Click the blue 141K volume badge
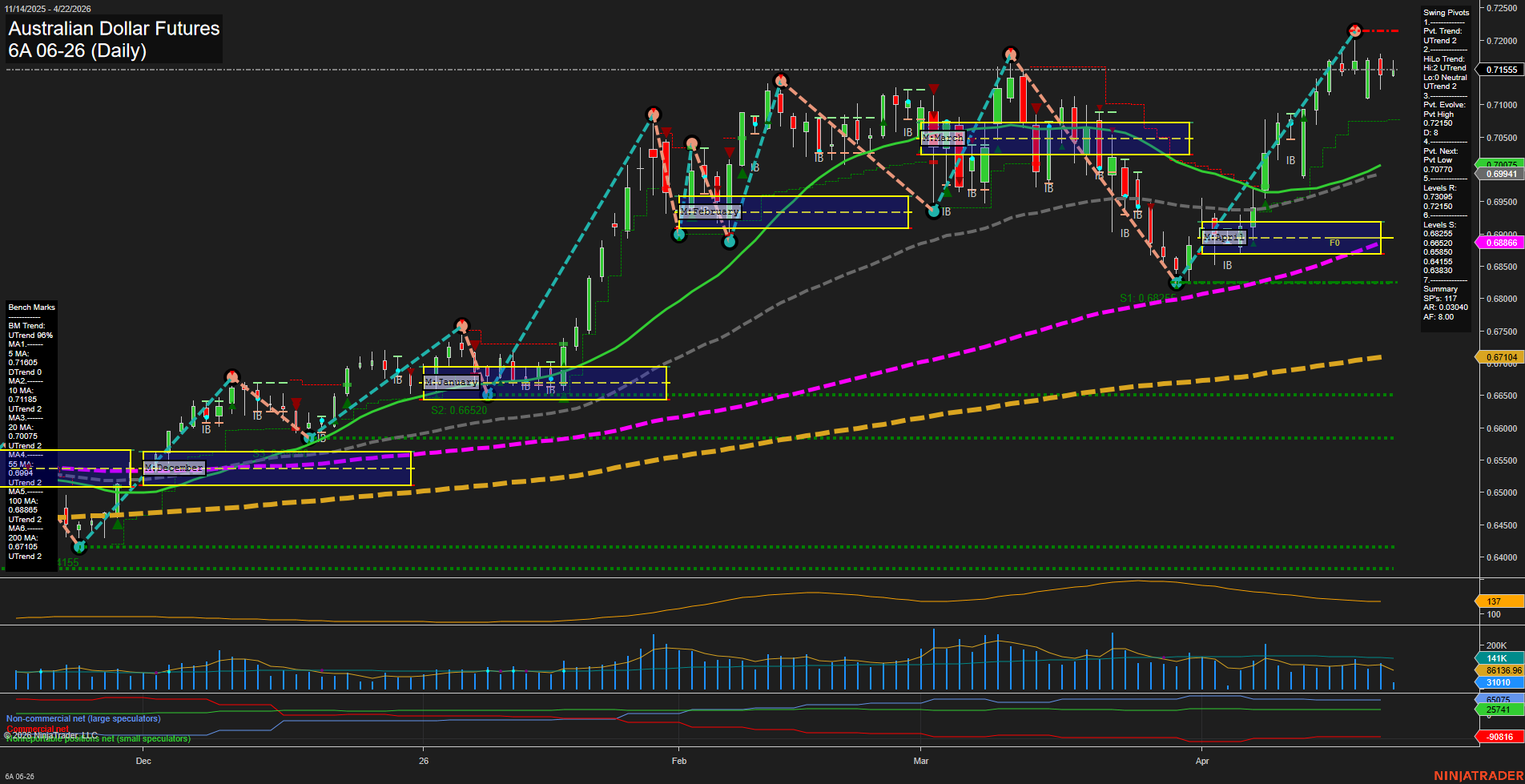Viewport: 1525px width, 784px height. tap(1497, 657)
